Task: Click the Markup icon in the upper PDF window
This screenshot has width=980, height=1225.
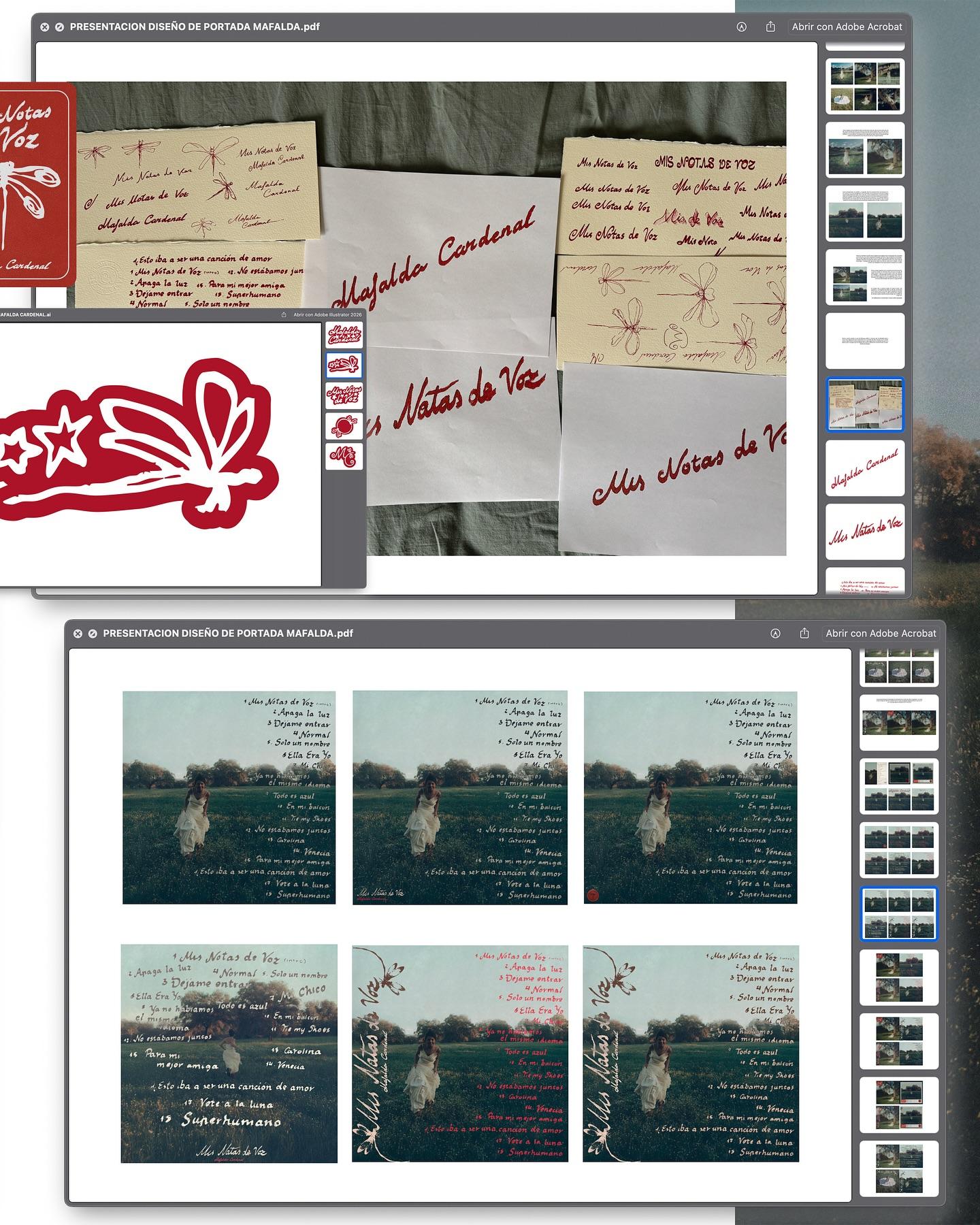Action: click(x=742, y=27)
